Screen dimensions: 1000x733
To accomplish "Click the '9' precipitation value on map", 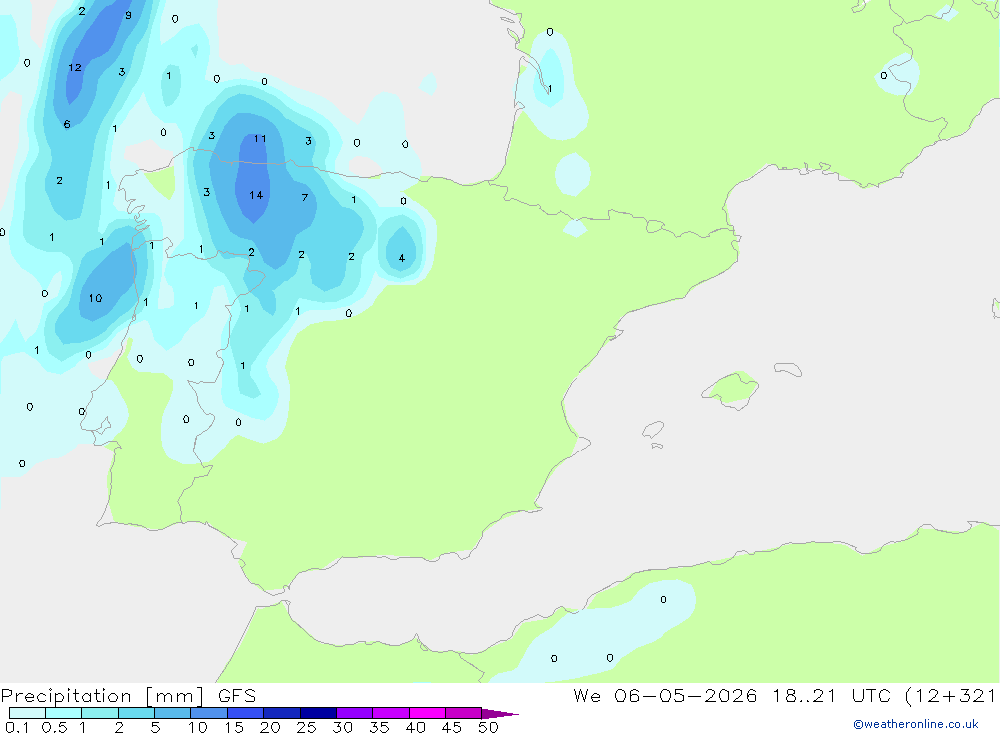I will click(128, 15).
